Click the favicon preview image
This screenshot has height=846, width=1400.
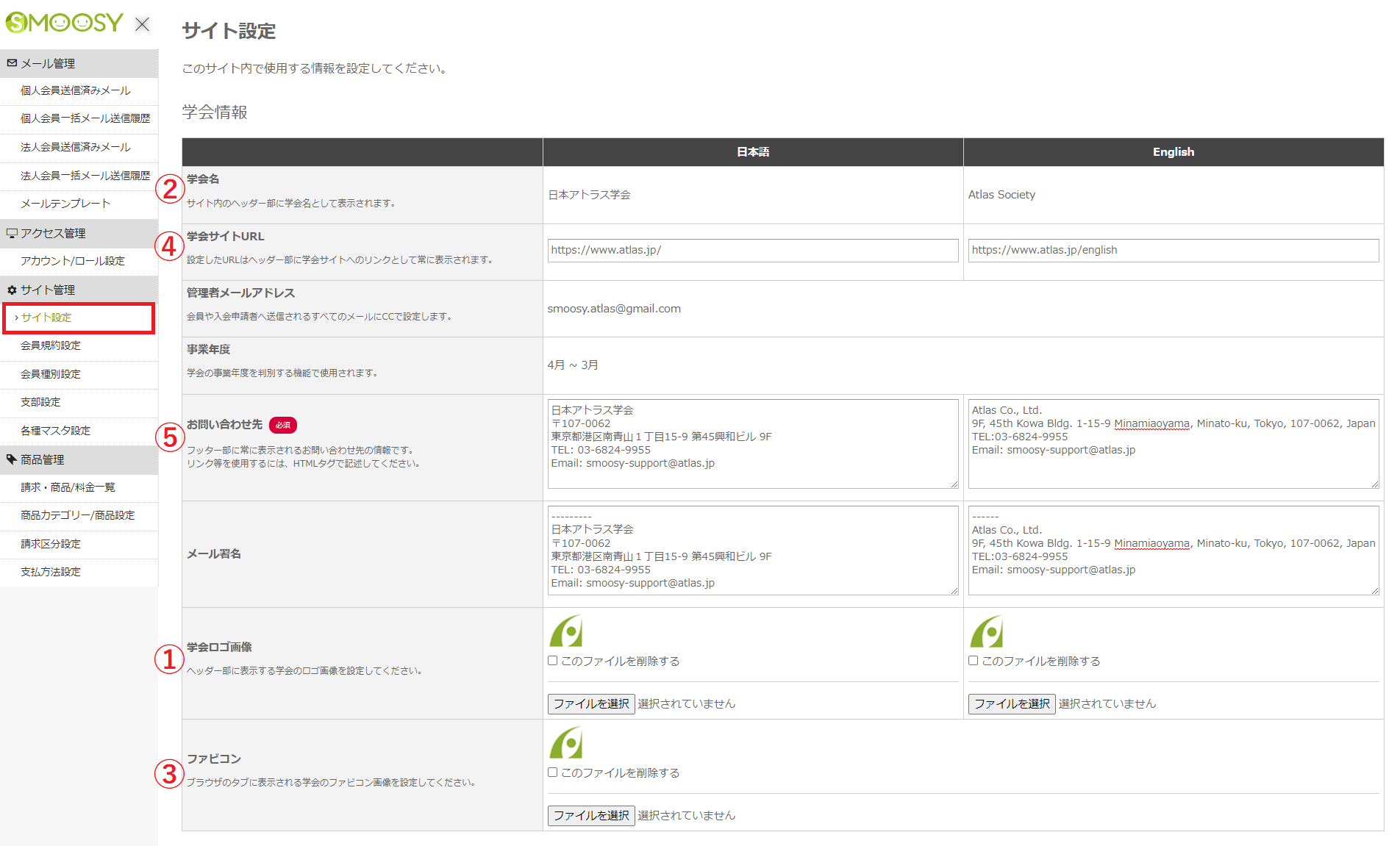pos(566,743)
